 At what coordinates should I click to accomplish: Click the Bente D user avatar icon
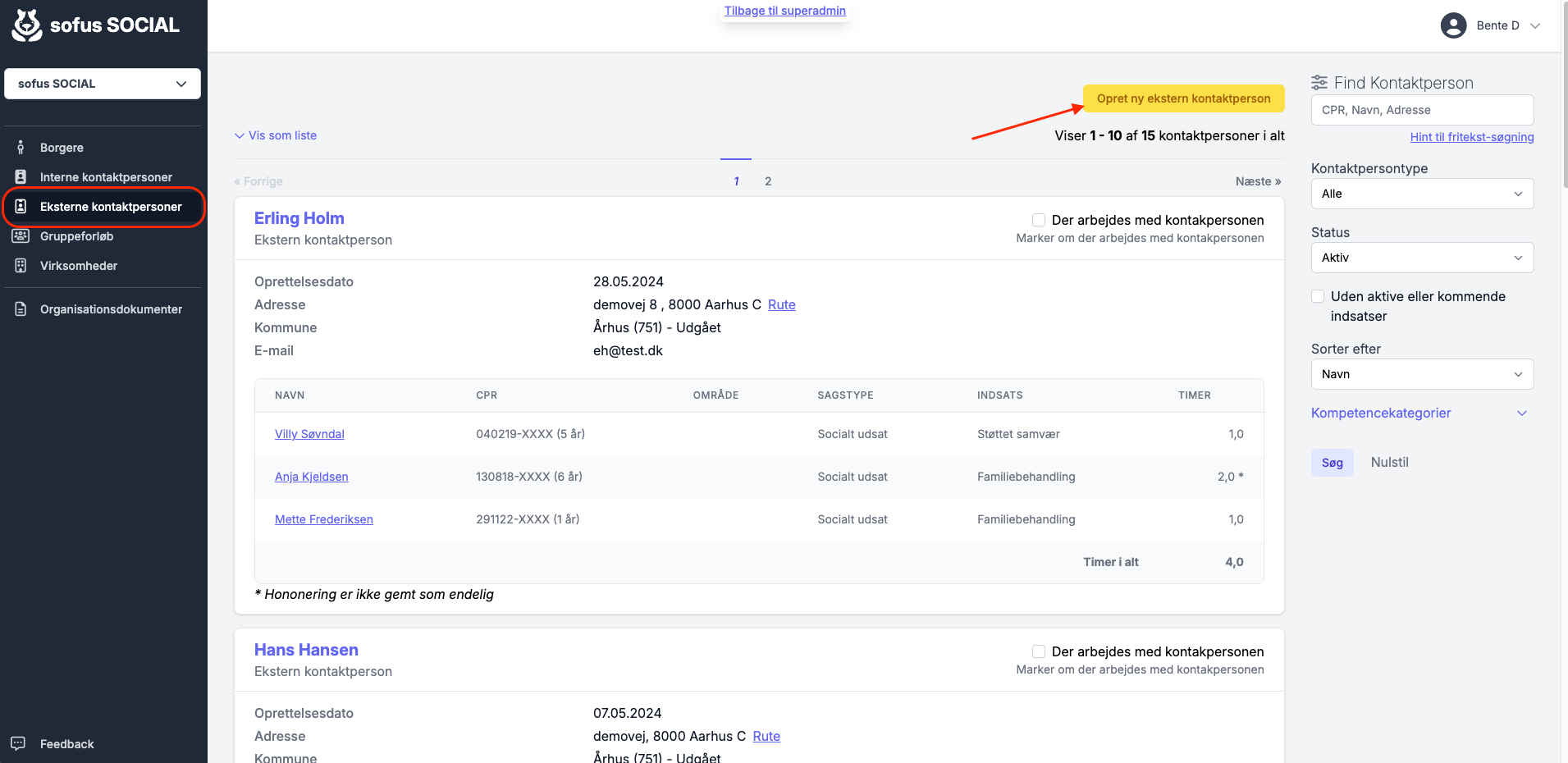click(x=1453, y=25)
